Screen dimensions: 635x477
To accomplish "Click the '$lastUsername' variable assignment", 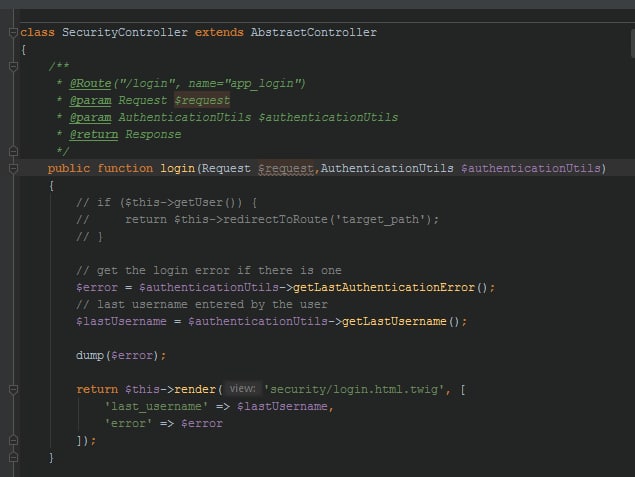I will tap(121, 322).
